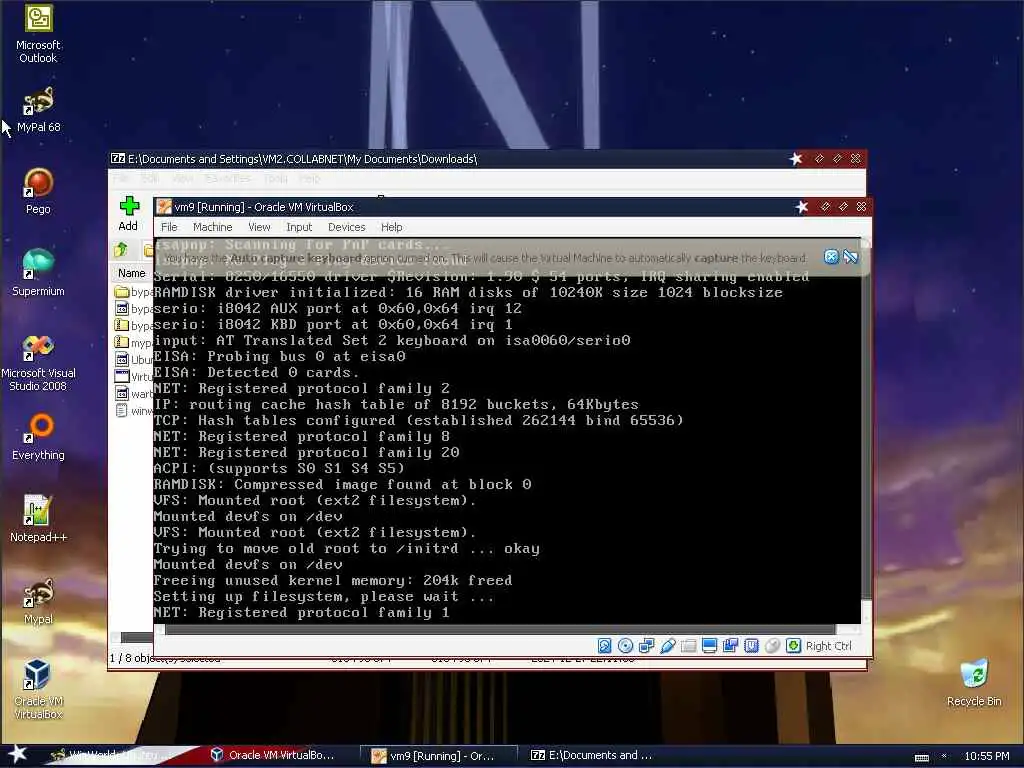Select the row starting with 'Virtu' in 7-Zip
Viewport: 1024px width, 768px height.
tap(133, 376)
